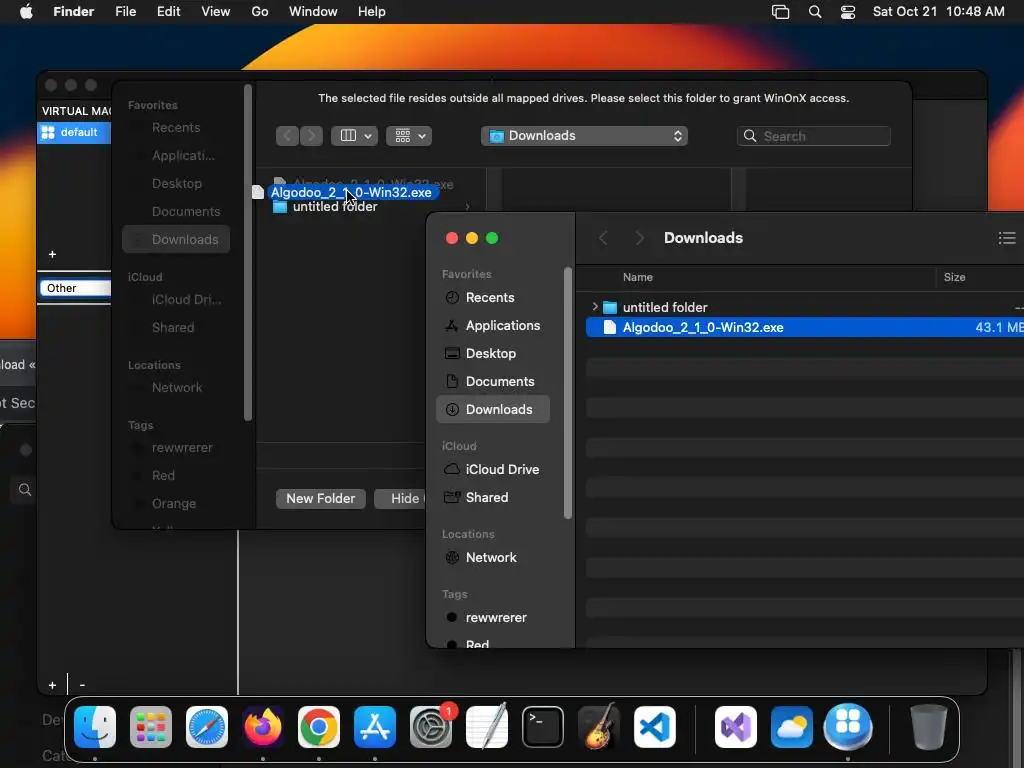This screenshot has width=1024, height=768.
Task: Open Downloads location popup in dialog
Action: pyautogui.click(x=584, y=136)
